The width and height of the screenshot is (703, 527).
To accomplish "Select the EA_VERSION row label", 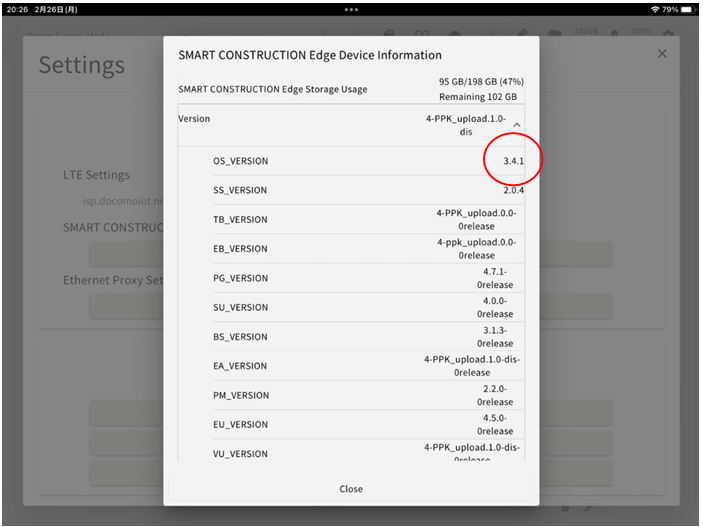I will pyautogui.click(x=240, y=366).
